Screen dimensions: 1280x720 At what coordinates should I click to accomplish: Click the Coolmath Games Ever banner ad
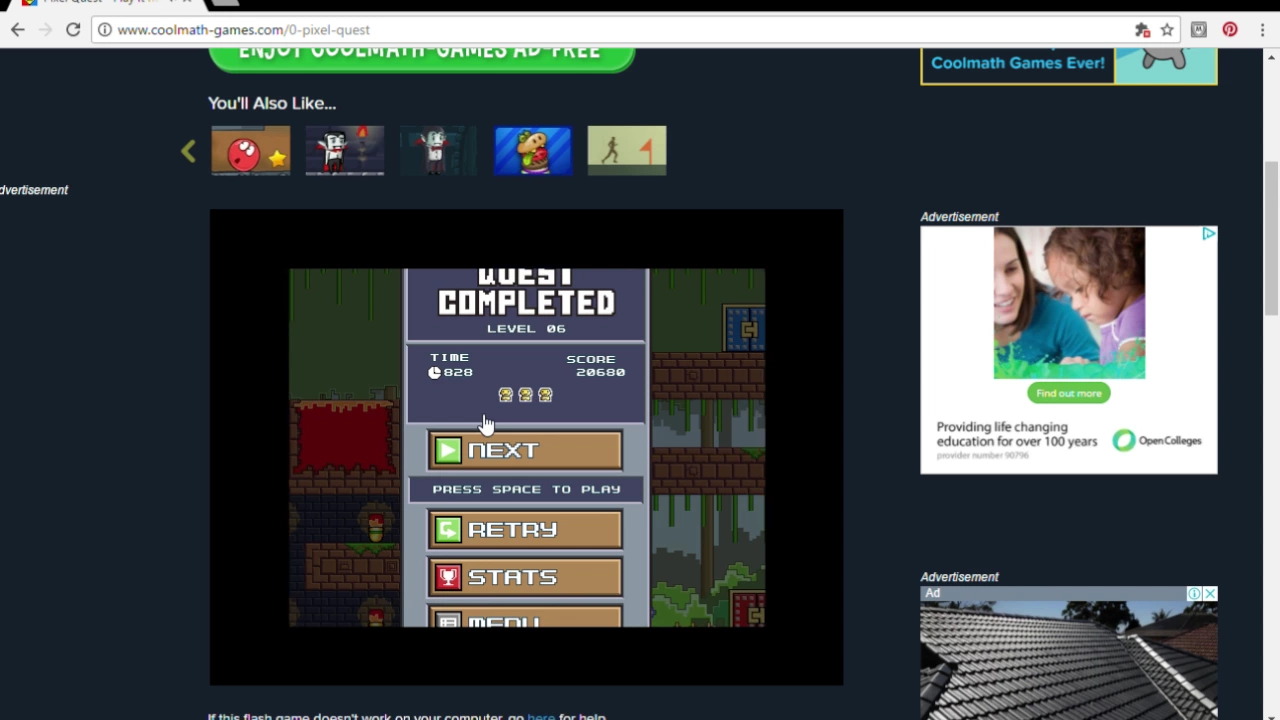1068,64
